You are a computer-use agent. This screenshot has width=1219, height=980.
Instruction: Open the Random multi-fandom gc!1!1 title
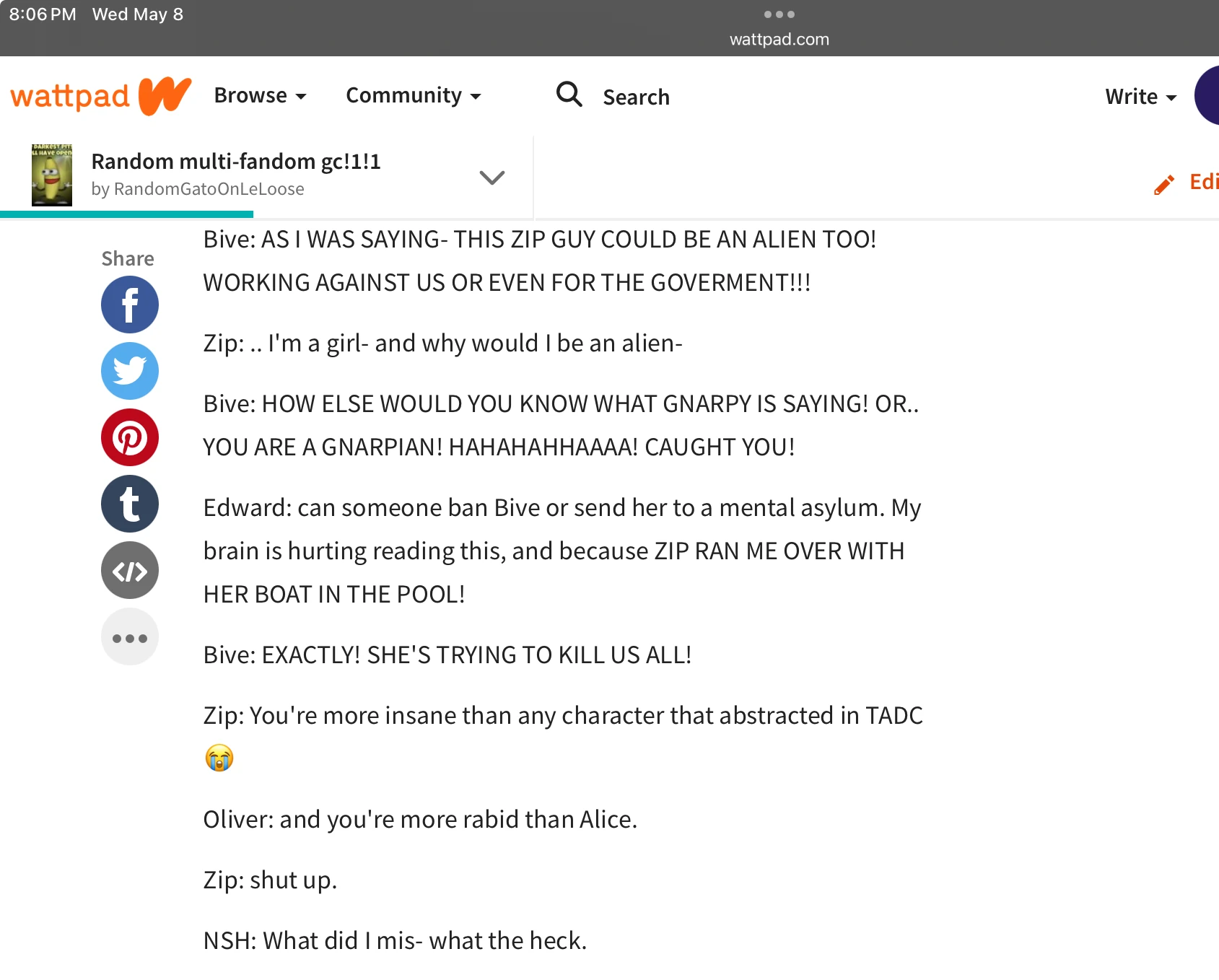236,161
